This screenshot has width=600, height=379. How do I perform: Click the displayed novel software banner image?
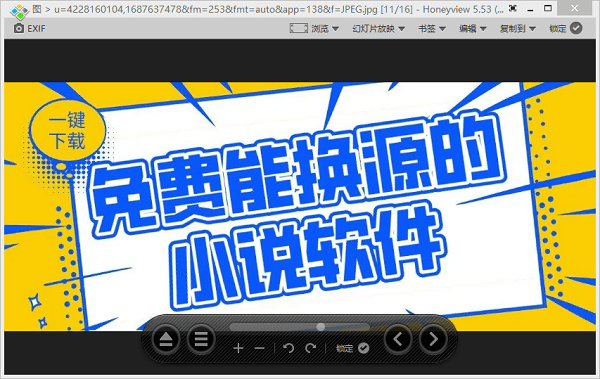(300, 207)
